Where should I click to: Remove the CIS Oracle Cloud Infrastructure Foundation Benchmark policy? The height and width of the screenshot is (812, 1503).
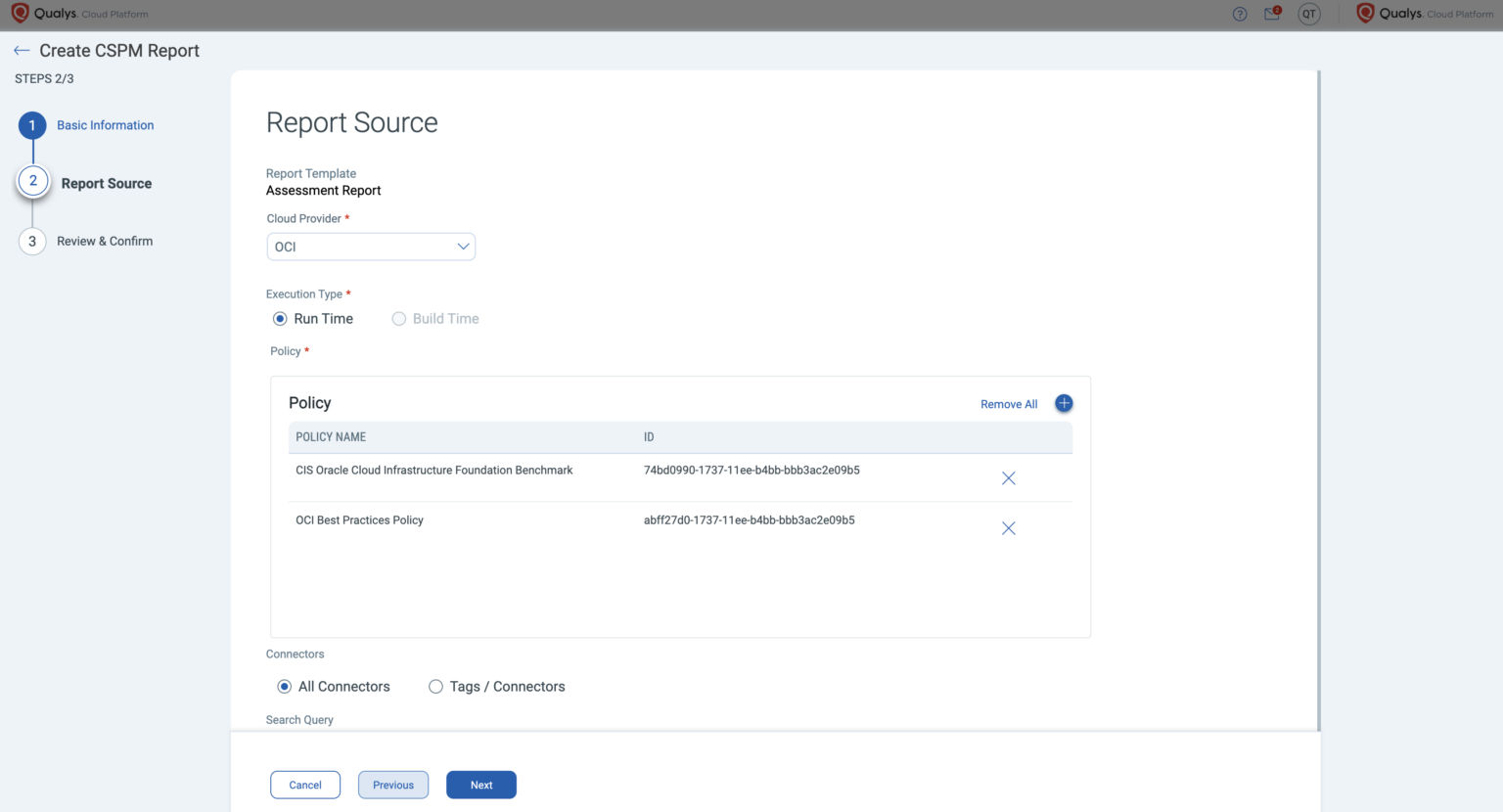1008,477
